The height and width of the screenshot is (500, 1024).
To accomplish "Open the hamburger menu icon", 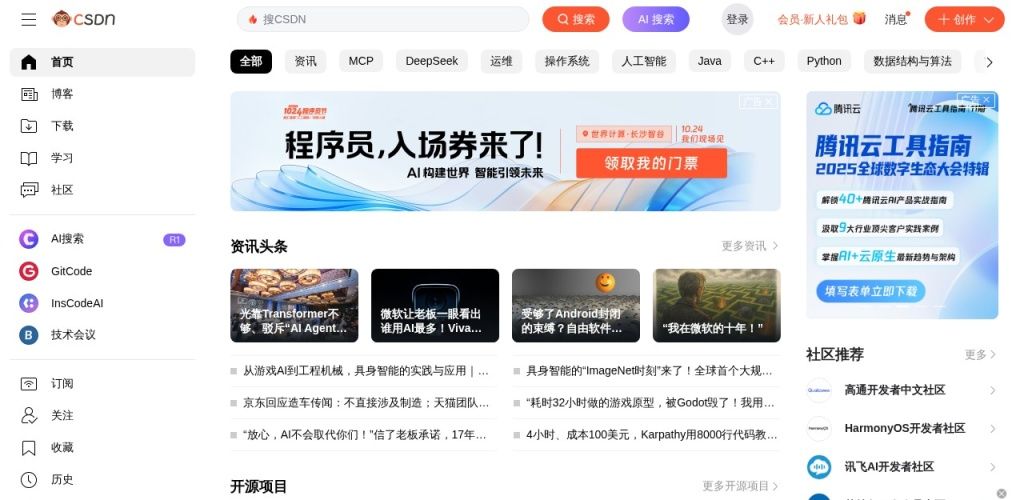I will [28, 20].
